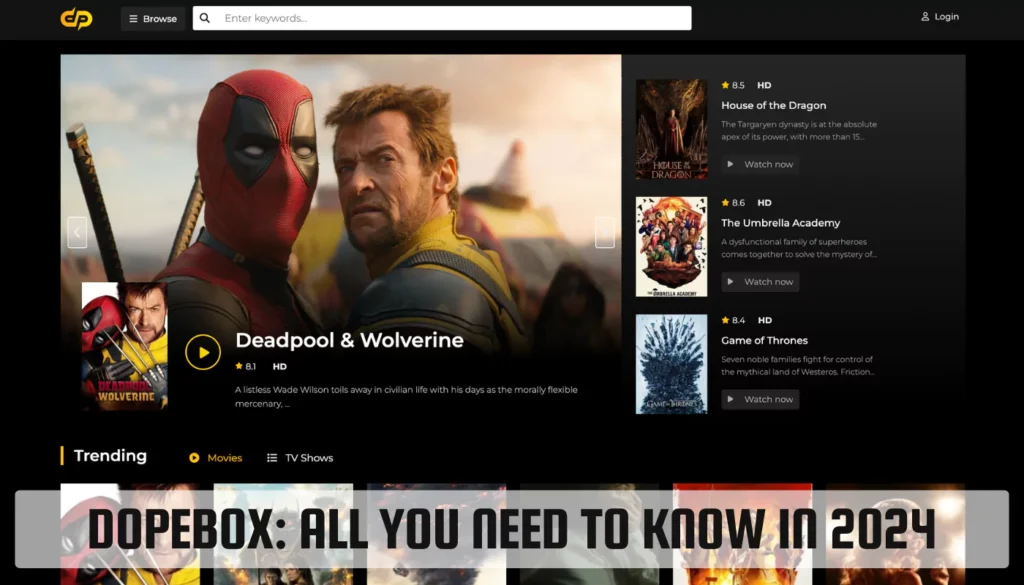Click the DopeBox logo icon
Viewport: 1024px width, 585px height.
pos(76,18)
